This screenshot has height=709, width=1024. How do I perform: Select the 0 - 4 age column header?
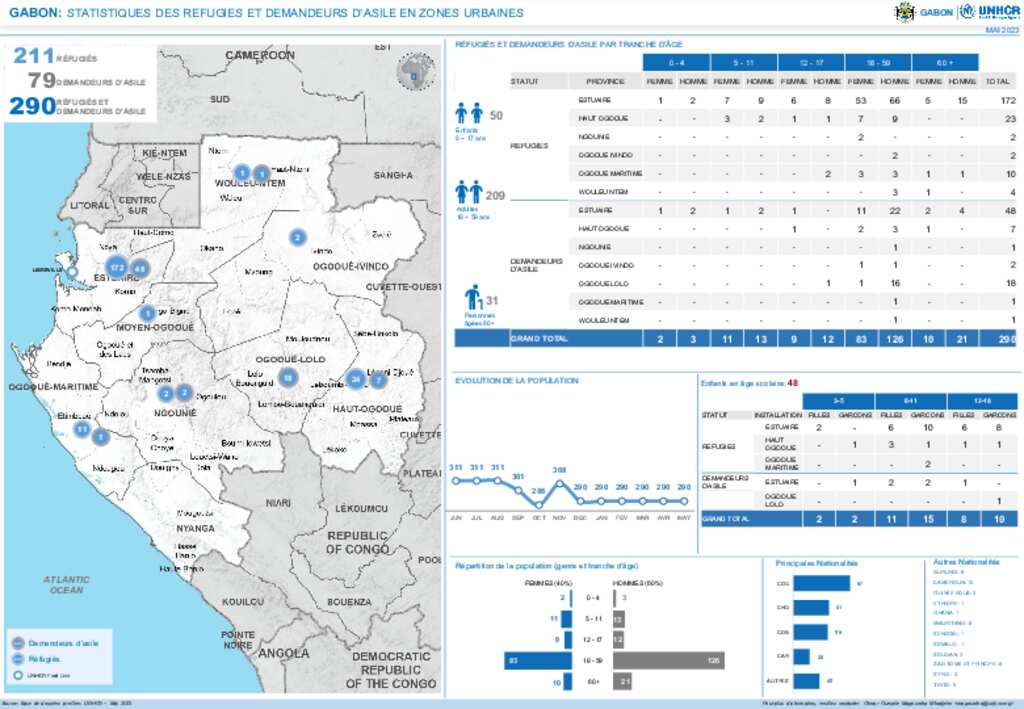[676, 62]
